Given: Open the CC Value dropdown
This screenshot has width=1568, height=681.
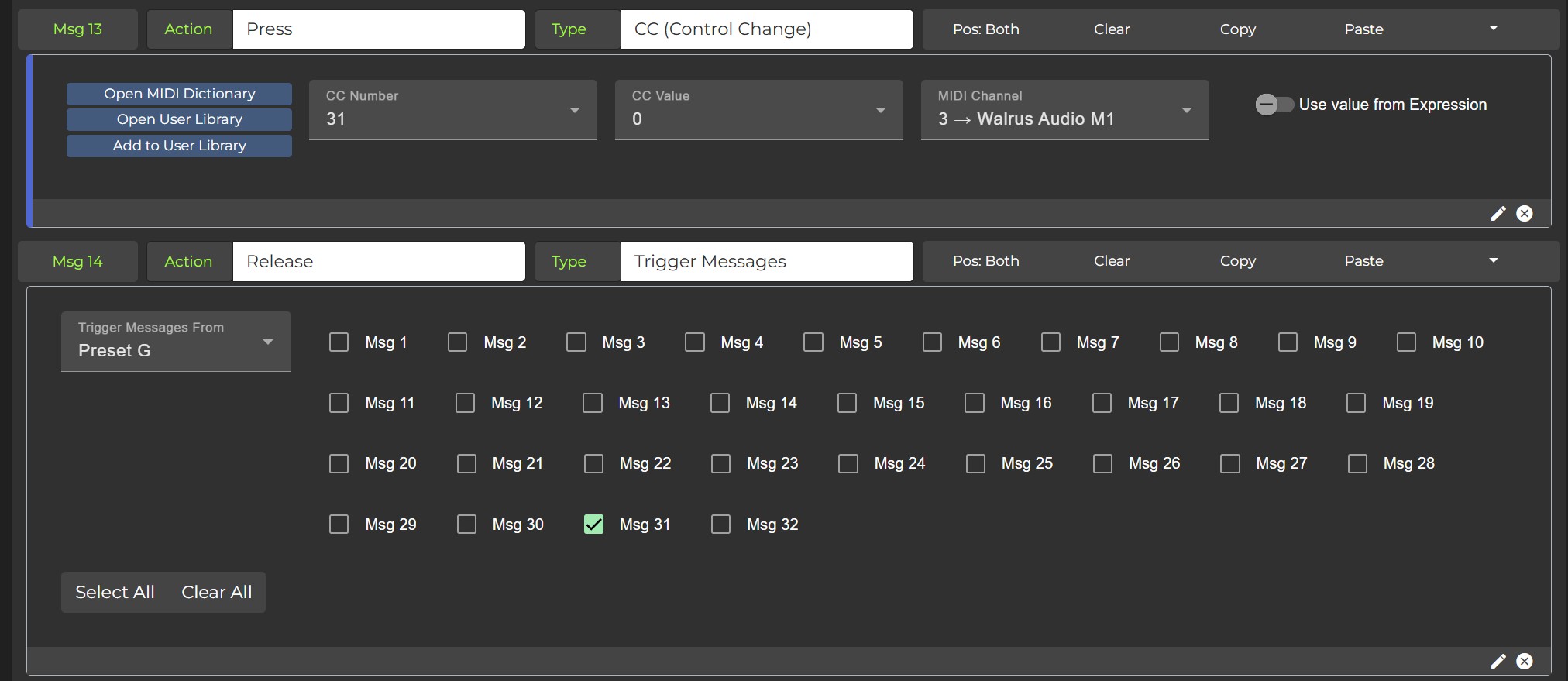Looking at the screenshot, I should coord(758,110).
